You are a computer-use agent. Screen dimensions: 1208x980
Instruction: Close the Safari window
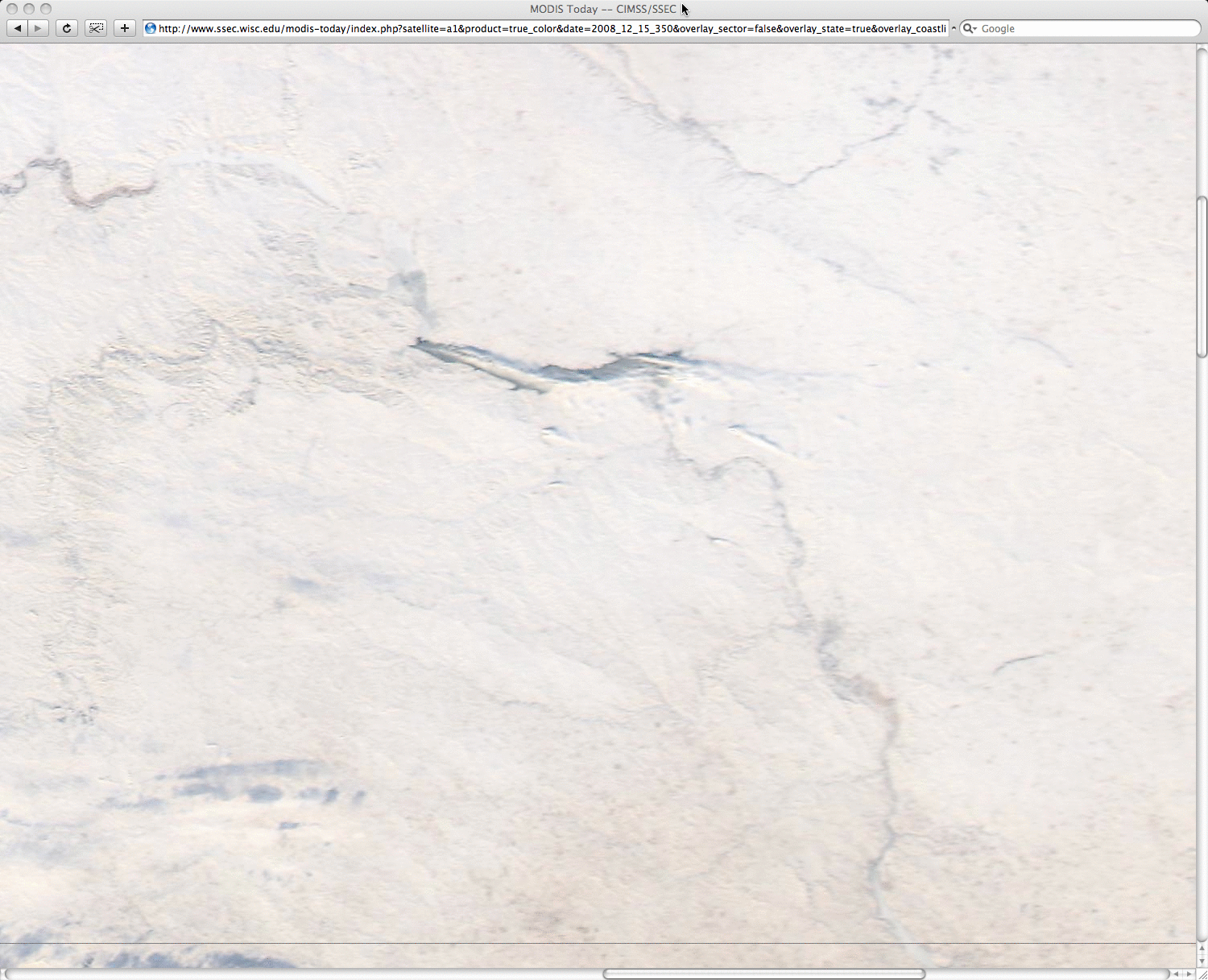click(12, 9)
